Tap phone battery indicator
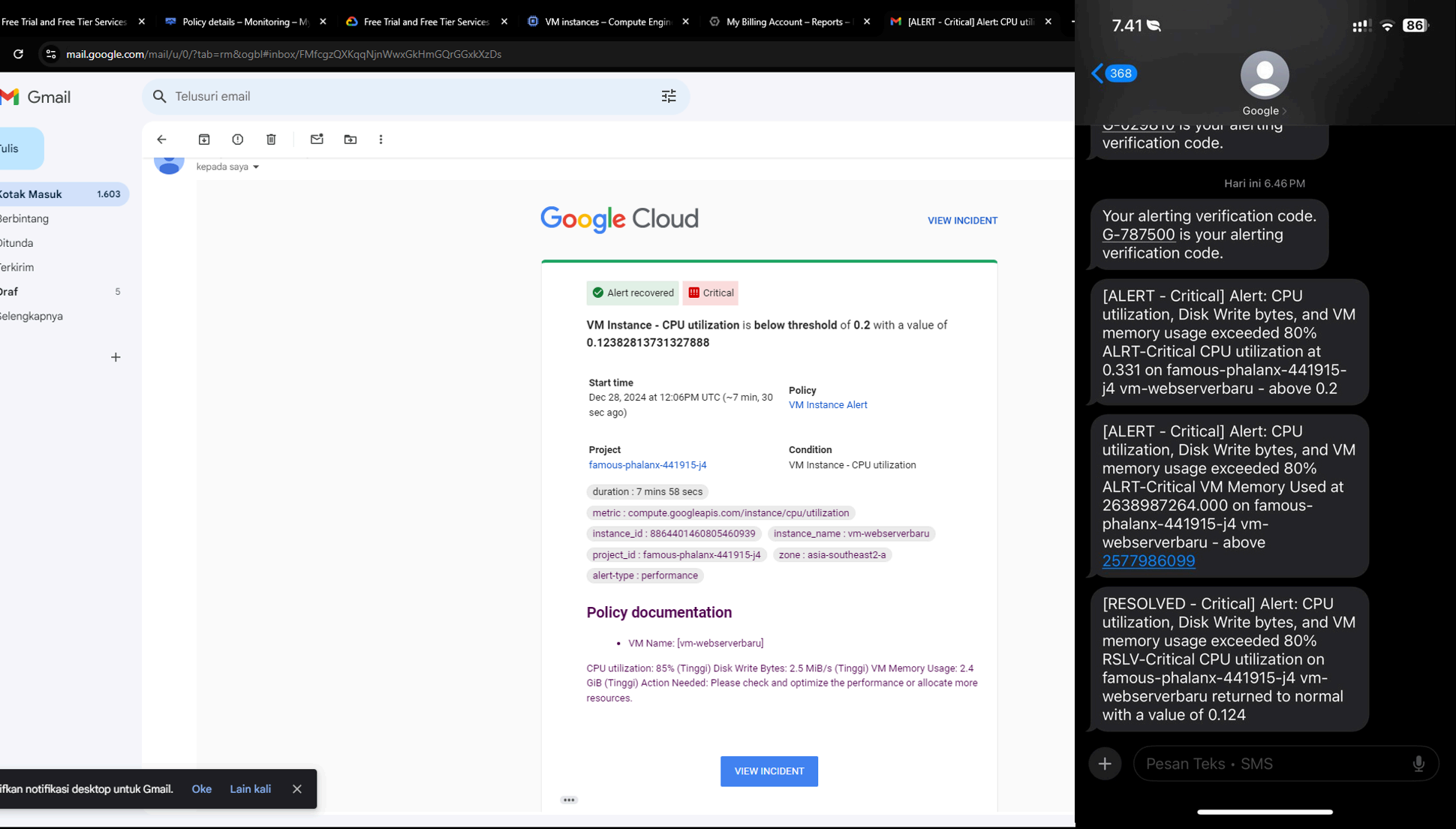Viewport: 1456px width, 829px height. pos(1415,26)
